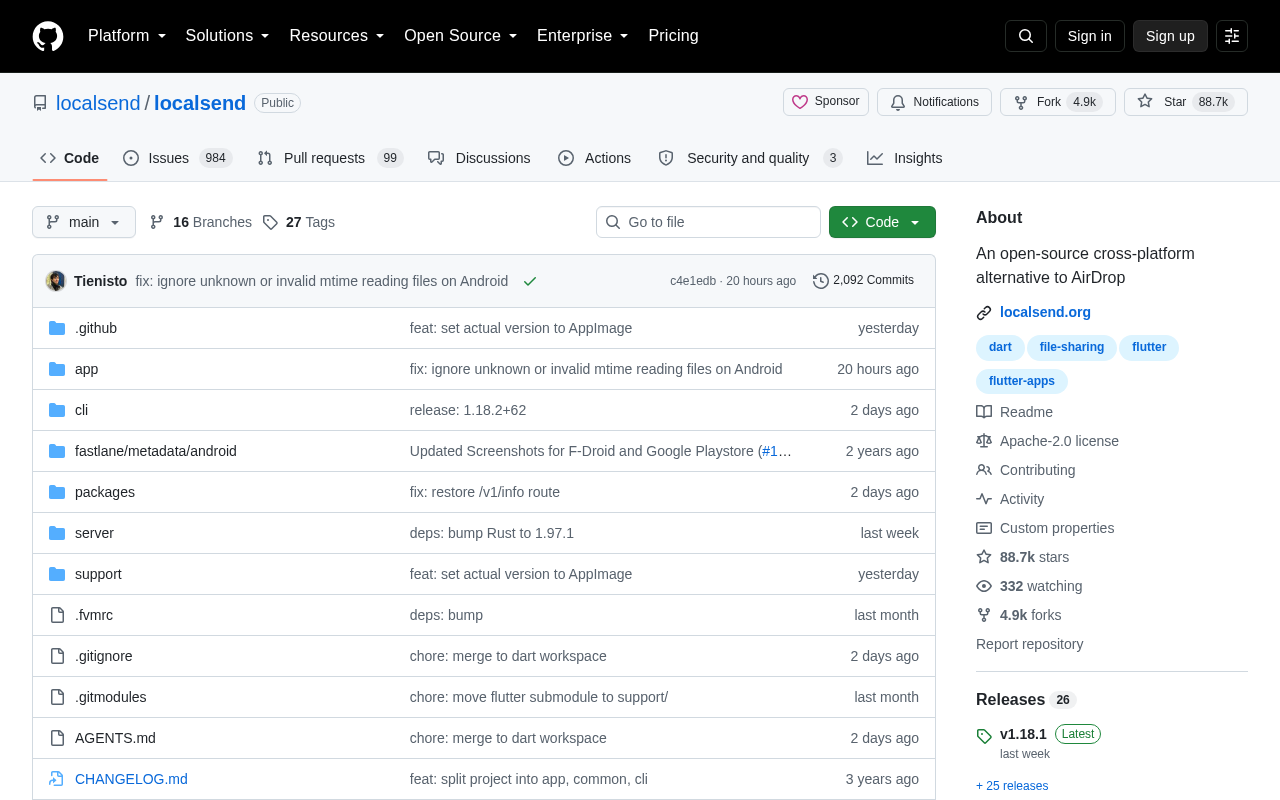View the 16 Branches list
The height and width of the screenshot is (800, 1280).
click(201, 222)
